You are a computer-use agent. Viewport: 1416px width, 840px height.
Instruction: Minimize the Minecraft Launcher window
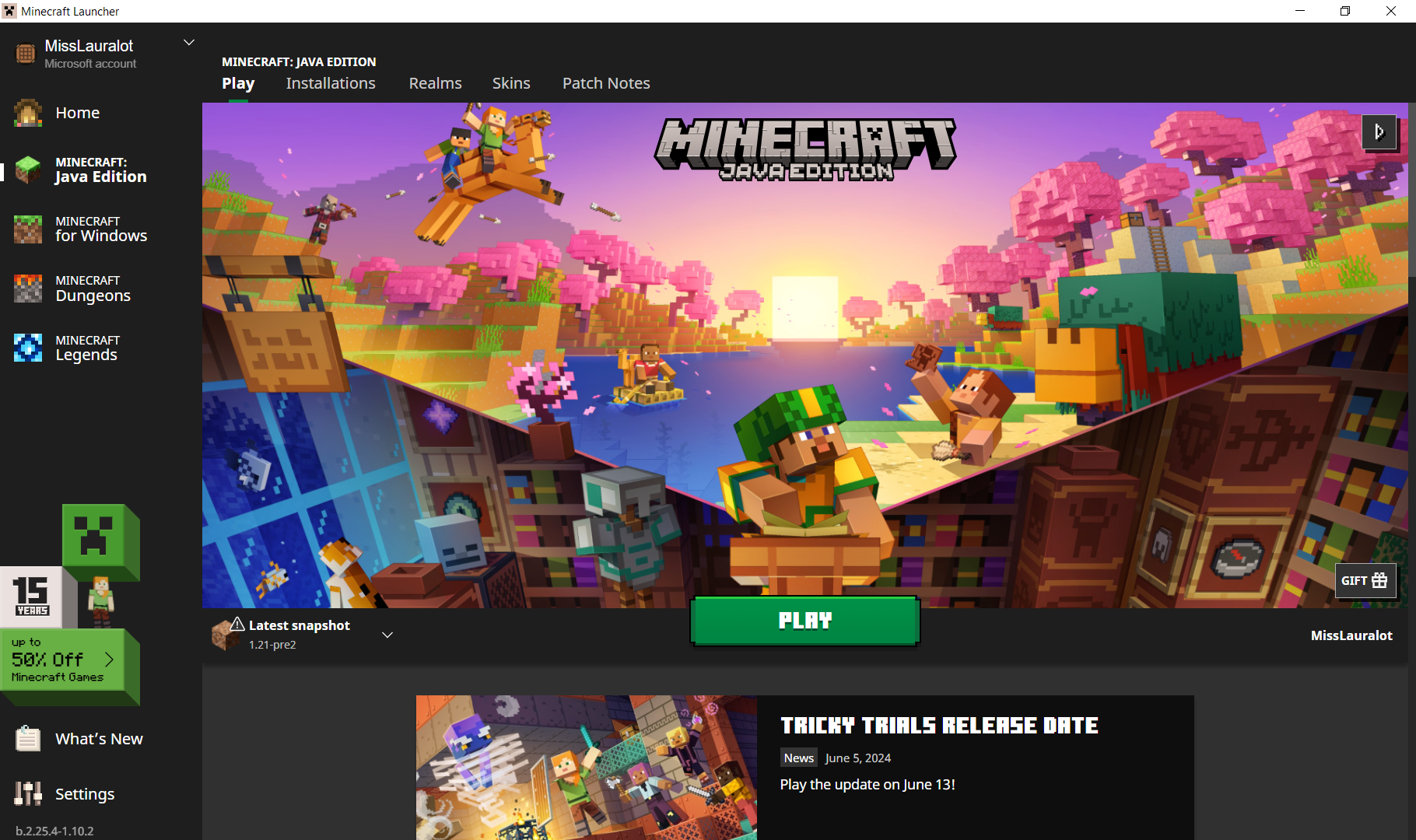1300,11
